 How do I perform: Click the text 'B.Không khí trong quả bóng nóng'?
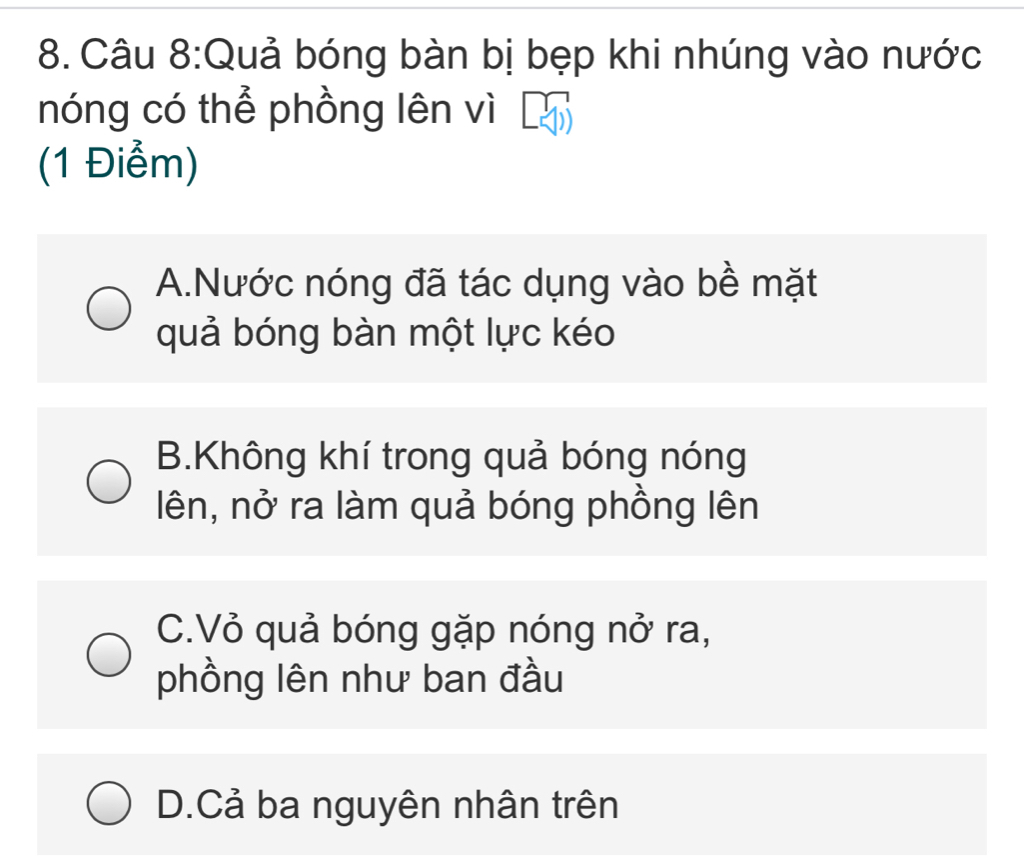click(x=451, y=457)
